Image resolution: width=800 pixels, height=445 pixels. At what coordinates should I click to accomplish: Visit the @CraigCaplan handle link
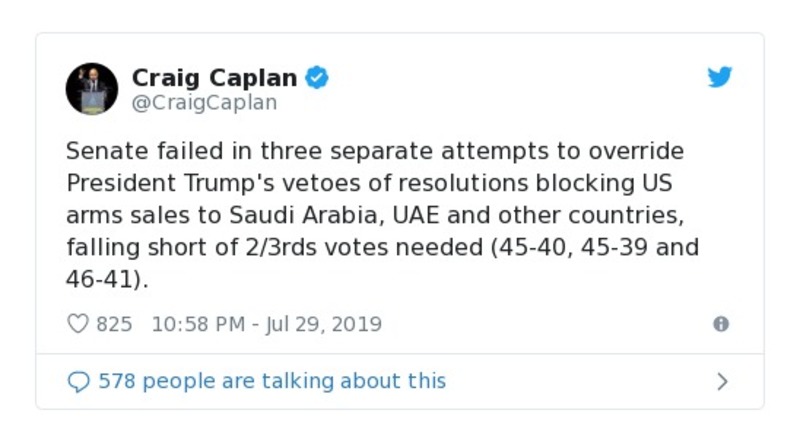pyautogui.click(x=204, y=103)
